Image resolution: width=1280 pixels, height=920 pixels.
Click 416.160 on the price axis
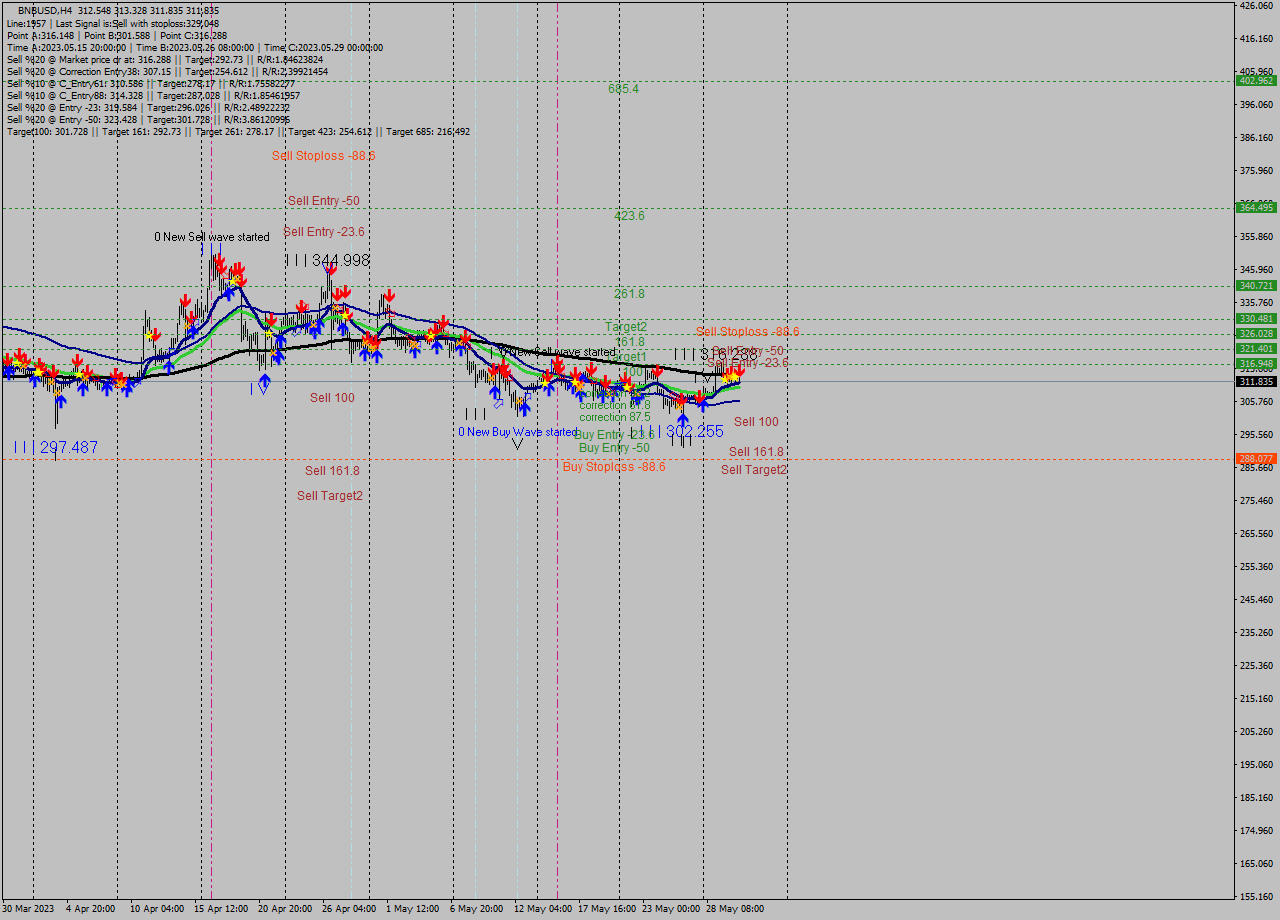(1256, 38)
